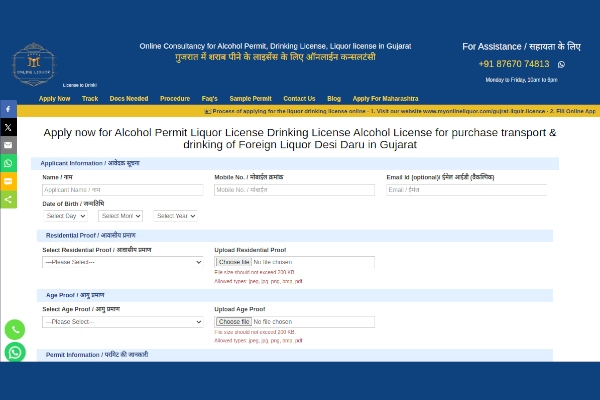Share page on Facebook from sidebar
Image resolution: width=600 pixels, height=400 pixels.
tap(8, 109)
